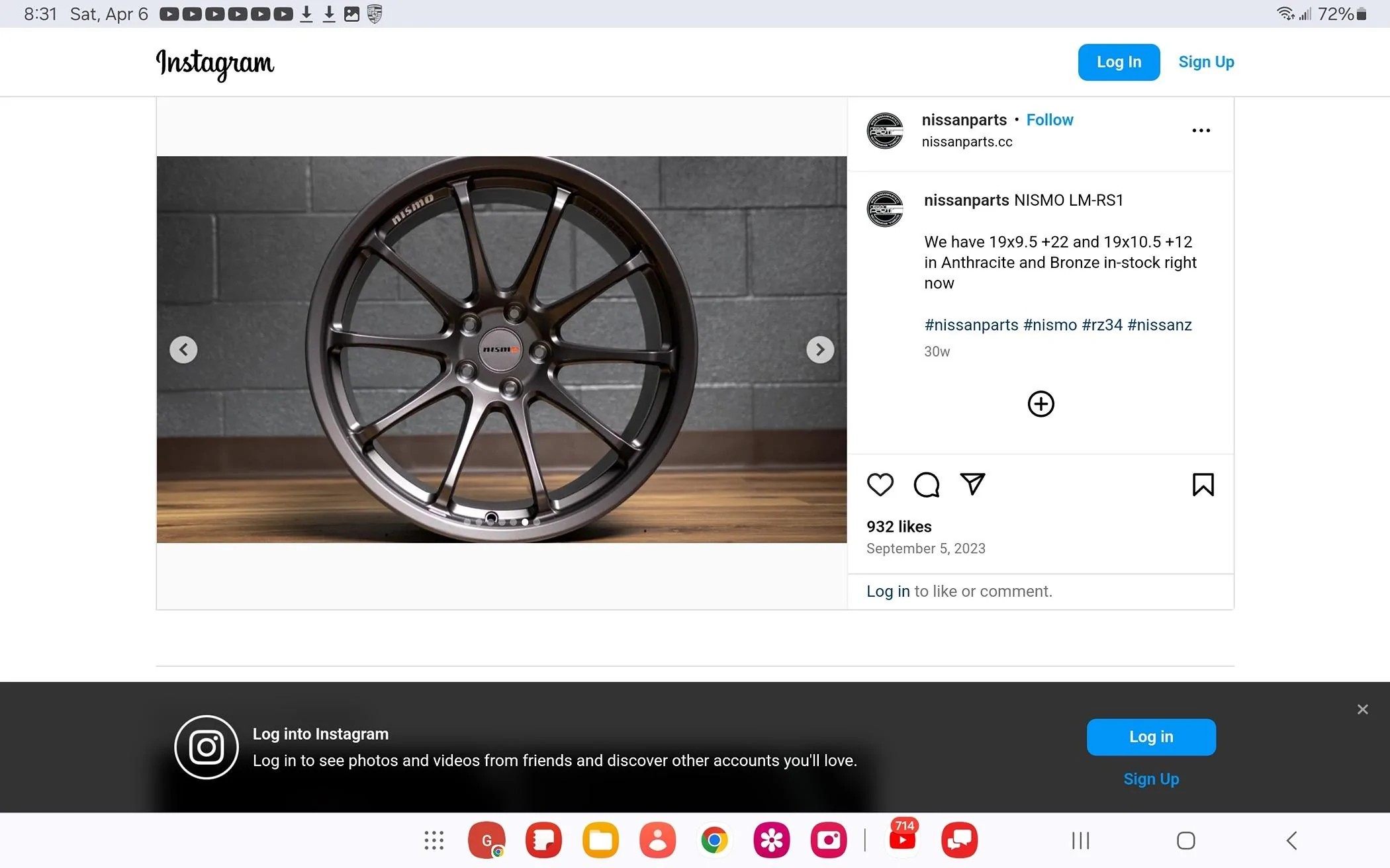The width and height of the screenshot is (1390, 868).
Task: Save post with the bookmark icon
Action: (1203, 484)
